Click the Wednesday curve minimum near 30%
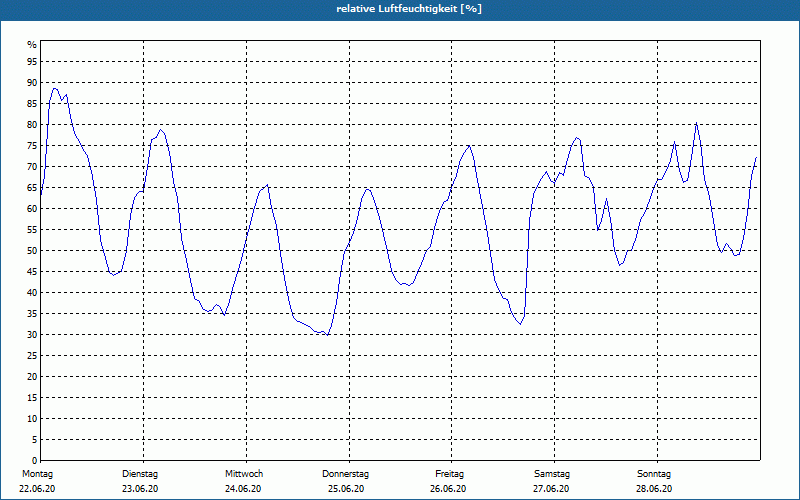Screen dimensions: 800x500 pyautogui.click(x=328, y=335)
